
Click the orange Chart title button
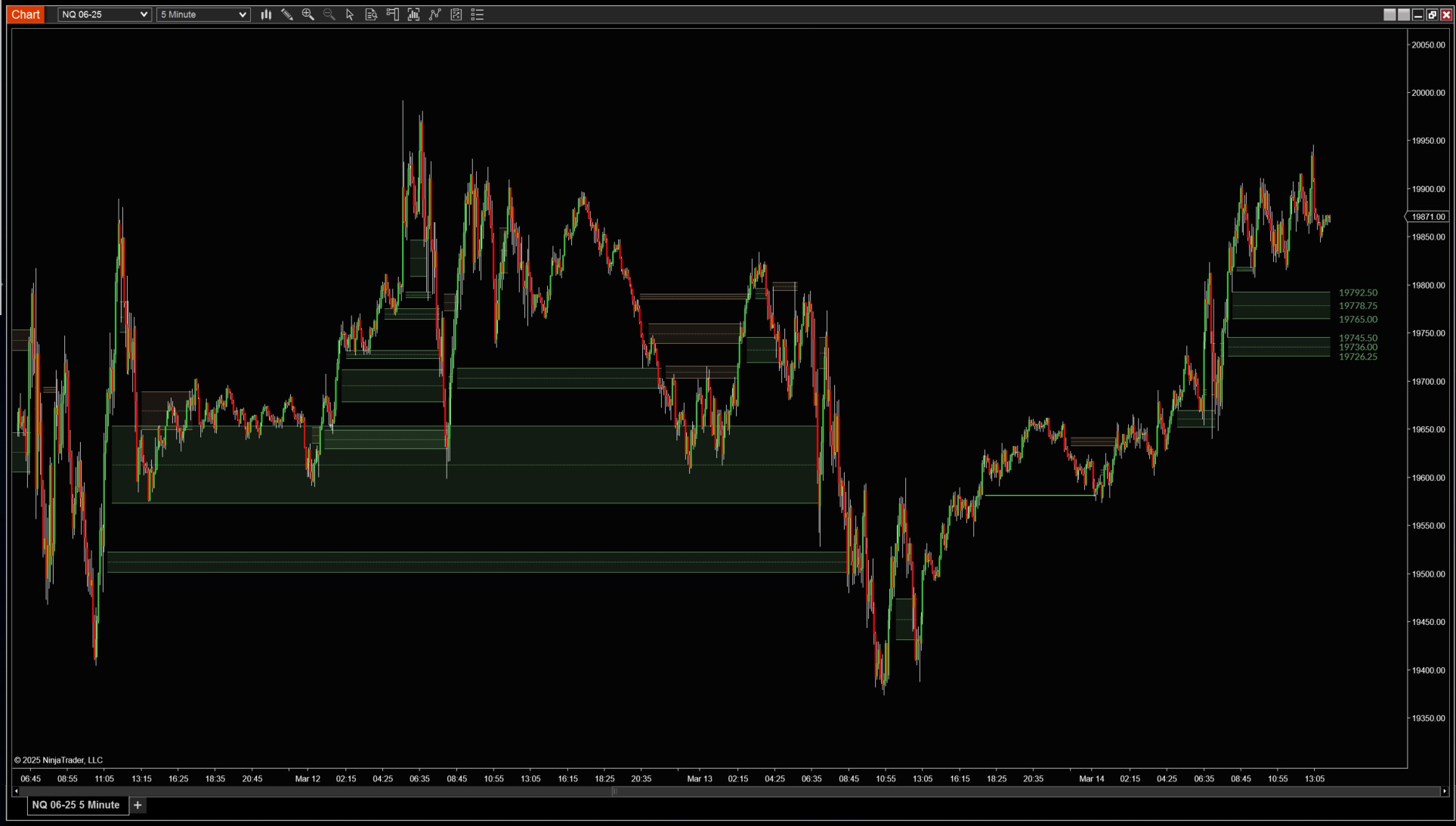(x=26, y=14)
